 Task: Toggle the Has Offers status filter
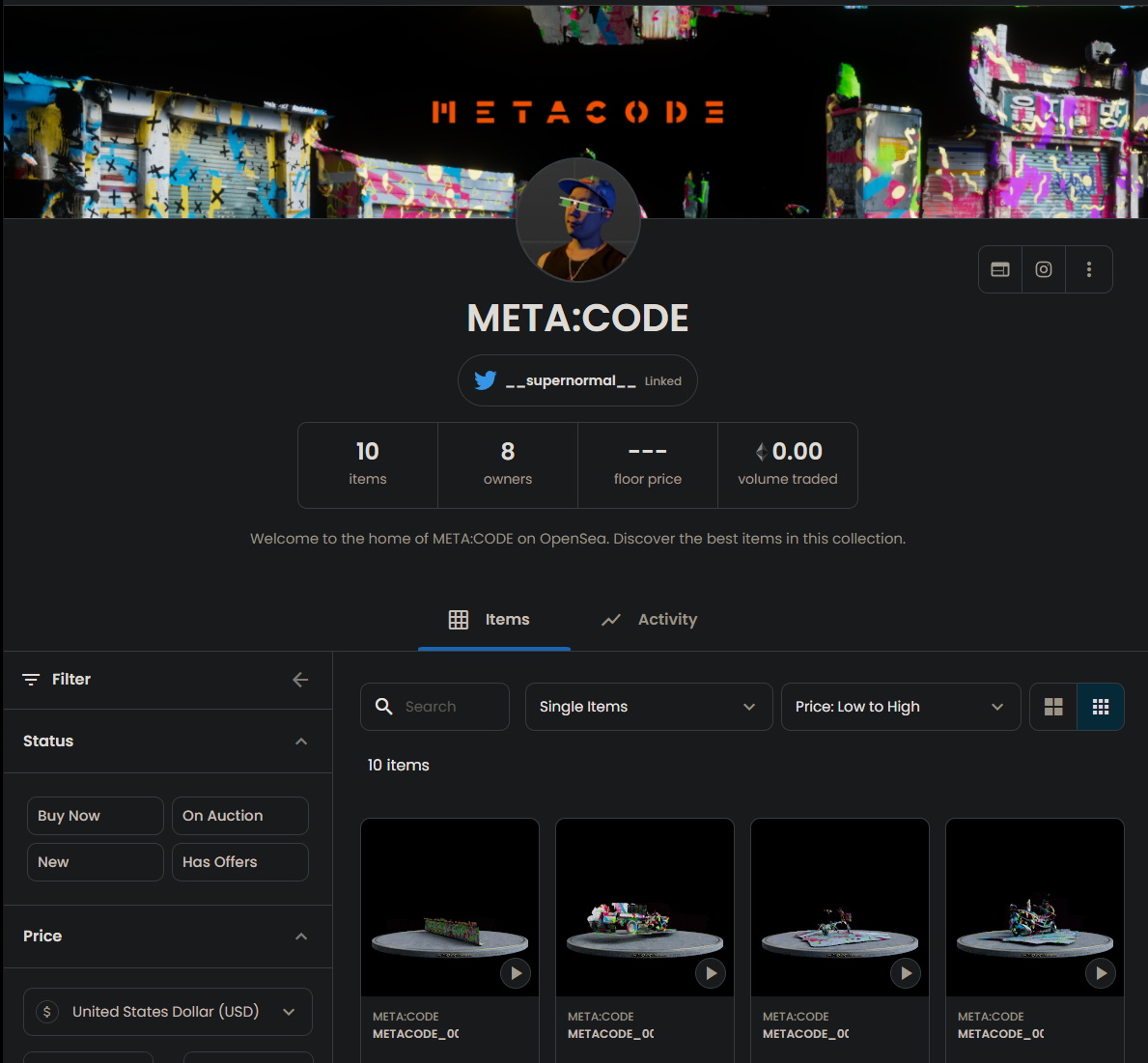point(240,861)
